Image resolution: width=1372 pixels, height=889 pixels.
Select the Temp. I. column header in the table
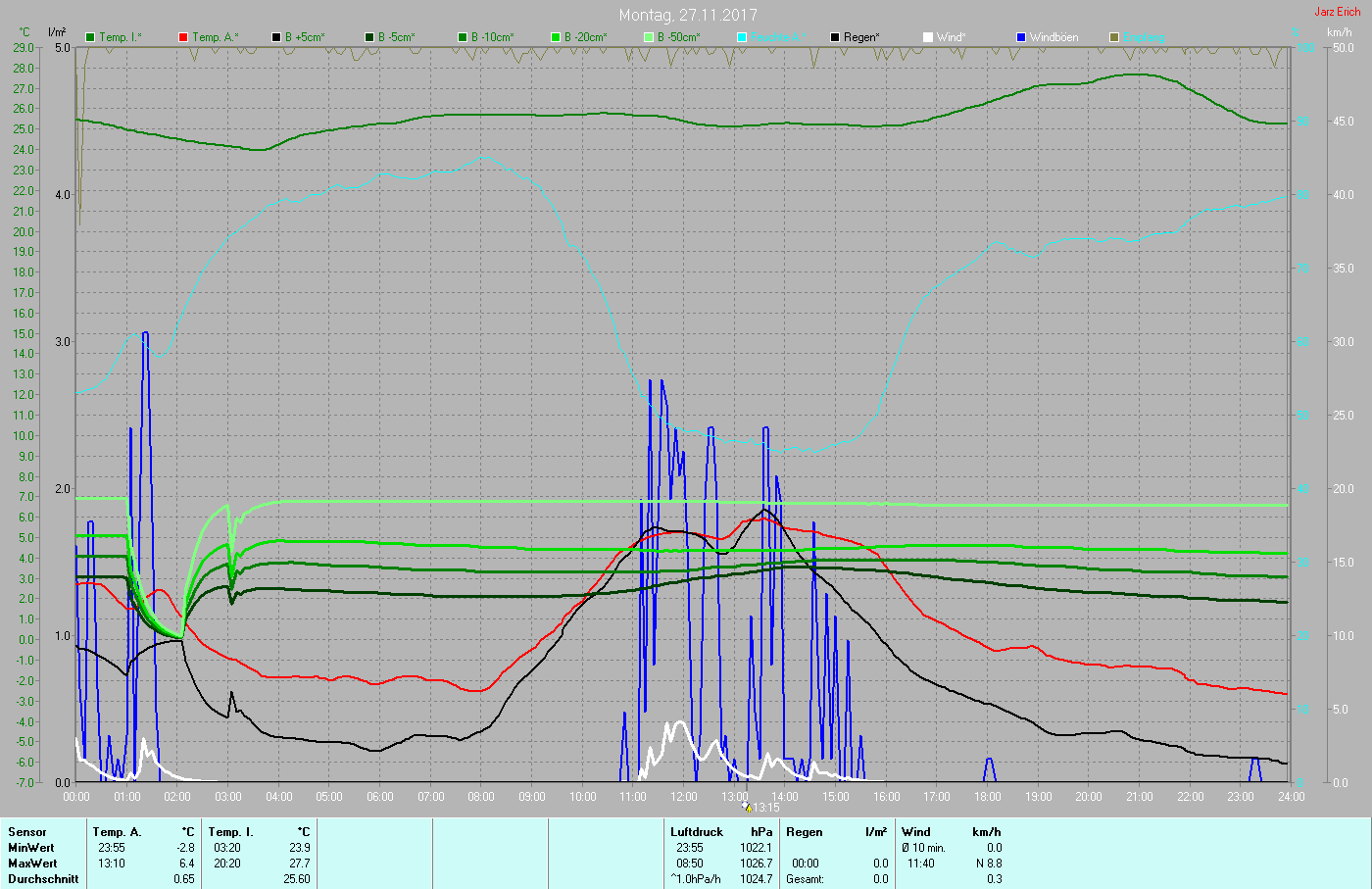[x=230, y=832]
